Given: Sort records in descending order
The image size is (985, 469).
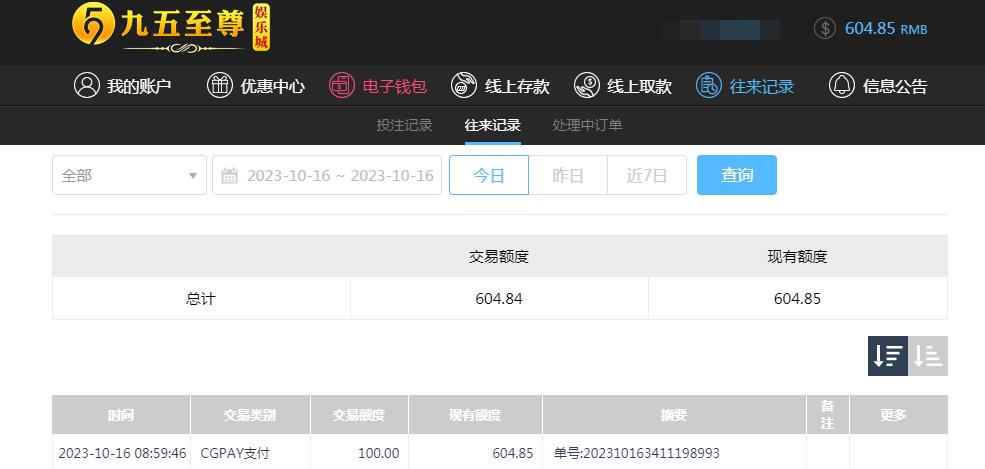Looking at the screenshot, I should point(888,356).
